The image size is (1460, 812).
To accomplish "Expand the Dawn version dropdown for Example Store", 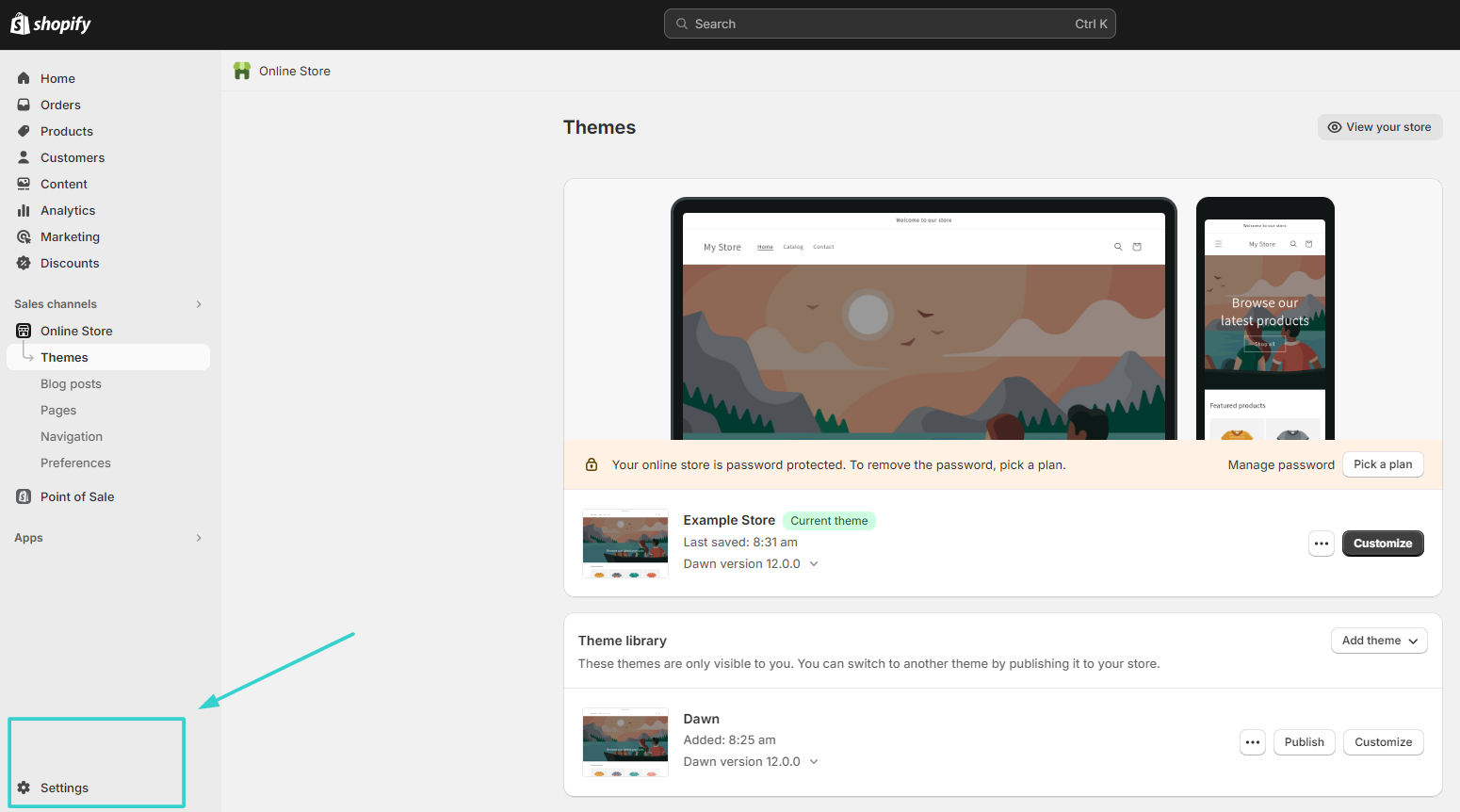I will (814, 564).
